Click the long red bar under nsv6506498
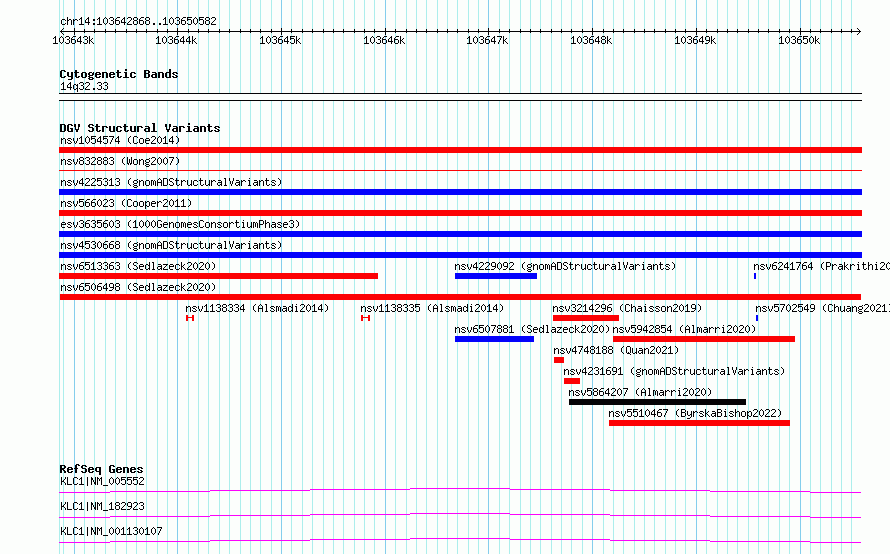 click(460, 297)
